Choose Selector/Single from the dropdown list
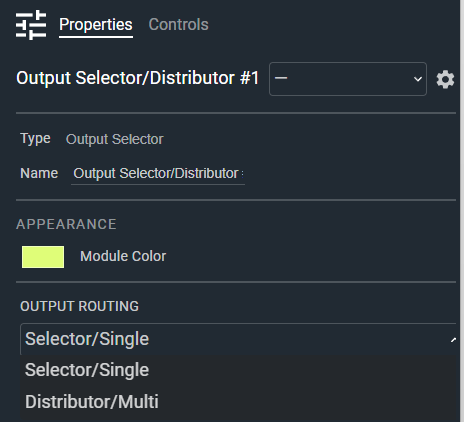Image resolution: width=464 pixels, height=422 pixels. pyautogui.click(x=238, y=370)
